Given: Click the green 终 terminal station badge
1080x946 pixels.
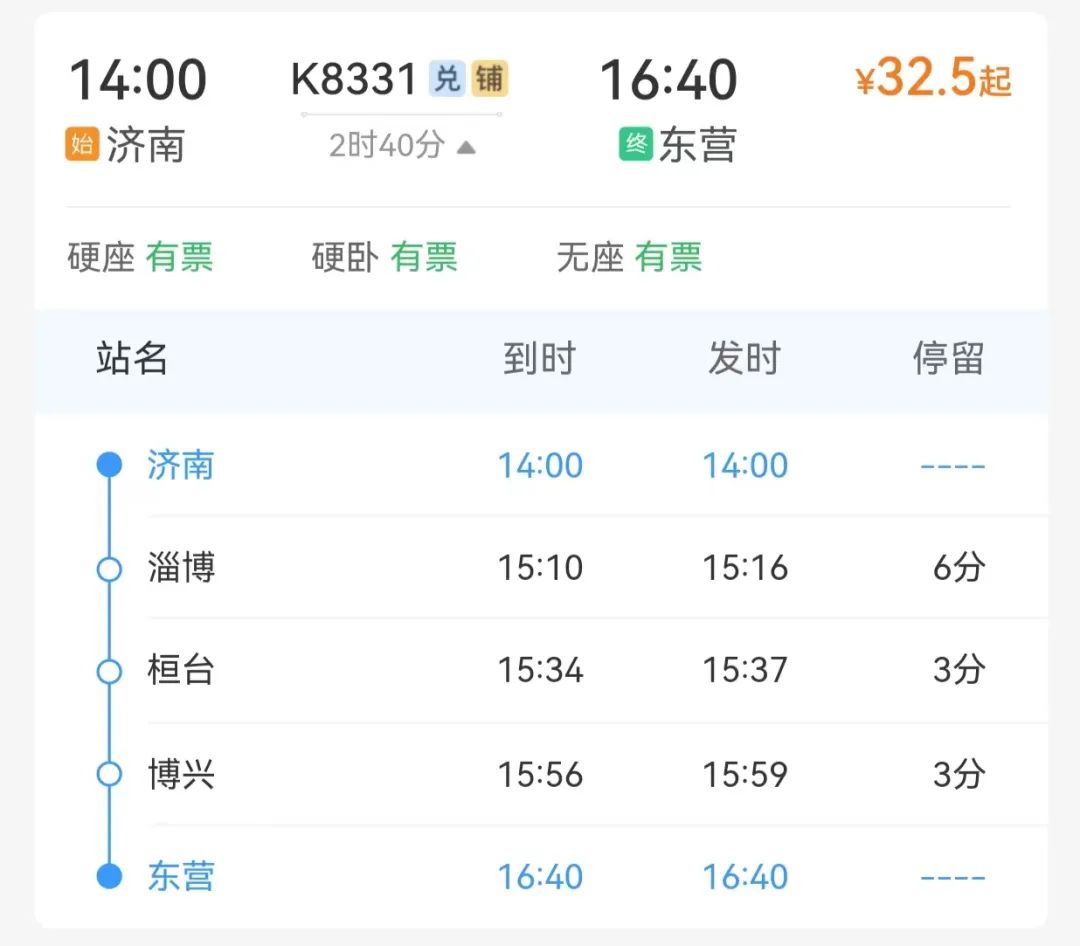Looking at the screenshot, I should point(636,144).
